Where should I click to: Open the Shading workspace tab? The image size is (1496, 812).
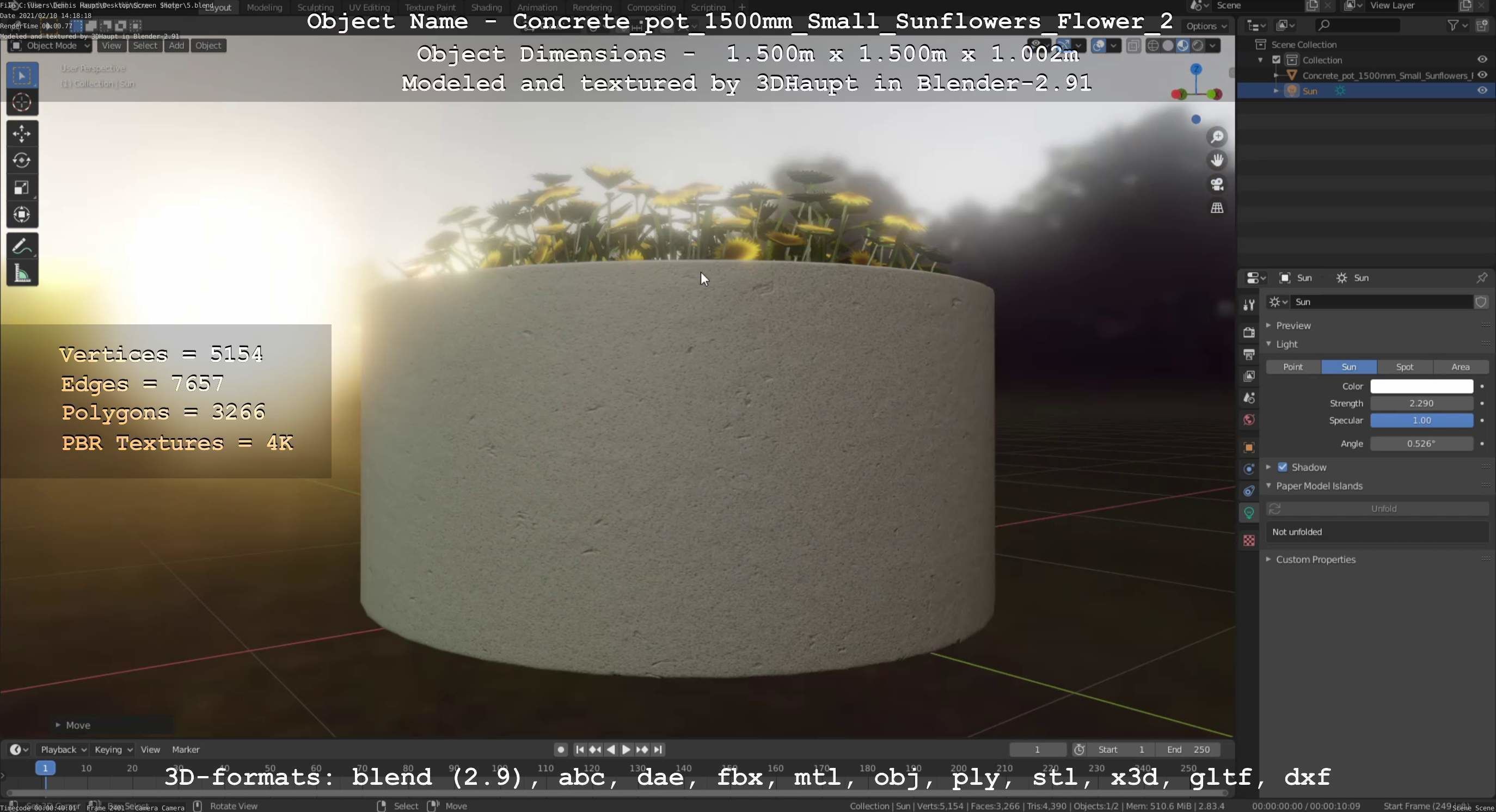[x=486, y=8]
